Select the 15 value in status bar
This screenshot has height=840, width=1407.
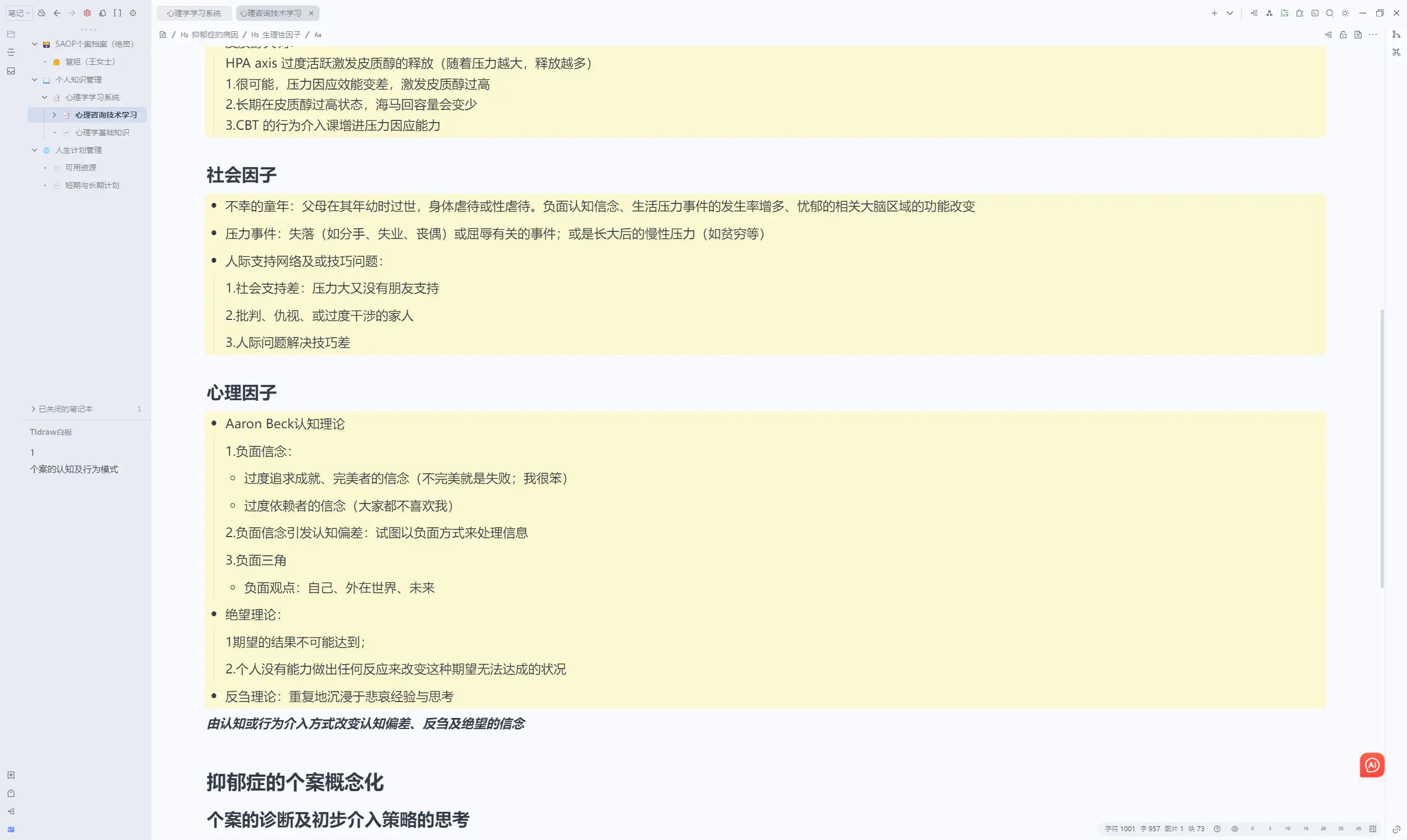click(x=1305, y=828)
